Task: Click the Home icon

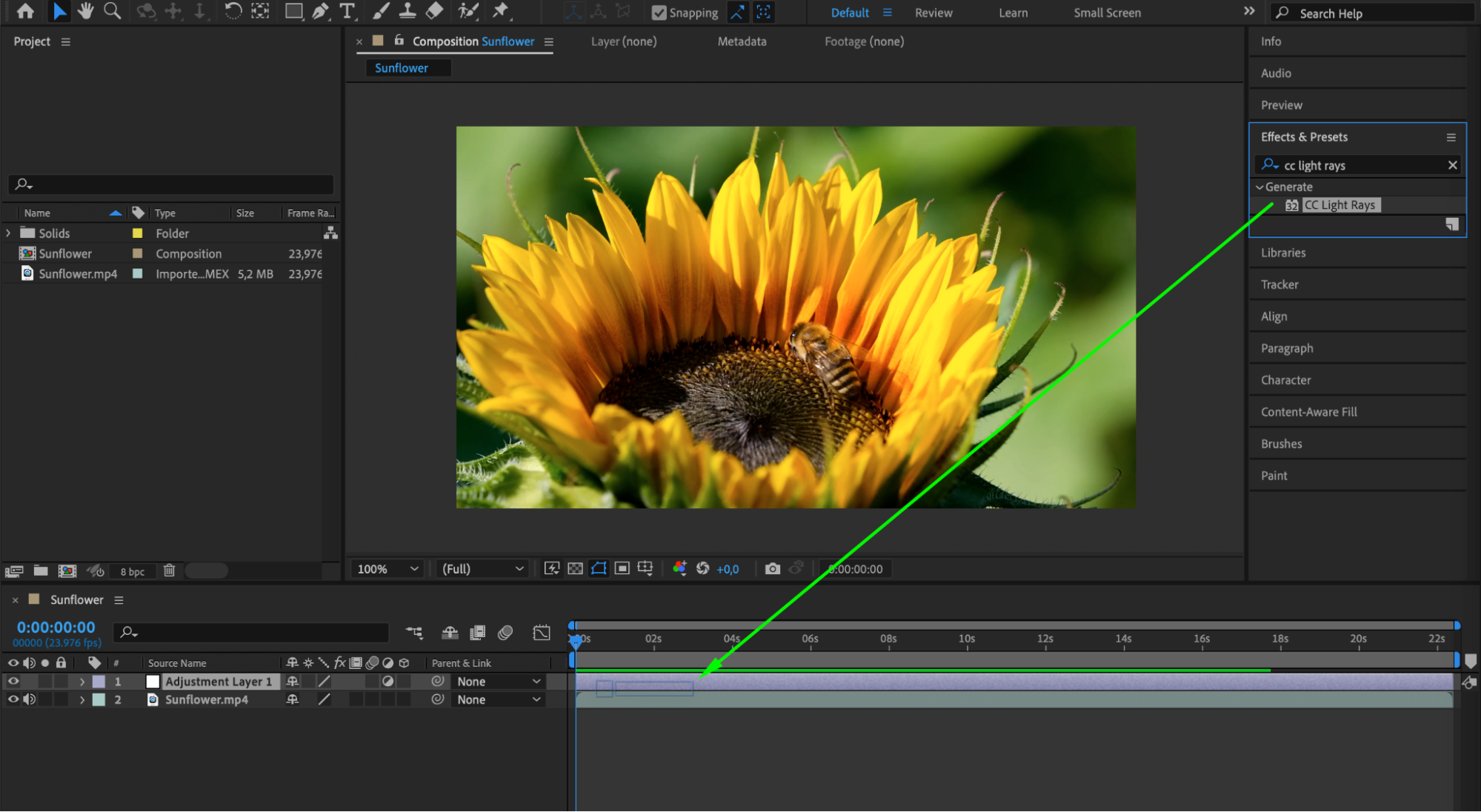Action: tap(25, 11)
